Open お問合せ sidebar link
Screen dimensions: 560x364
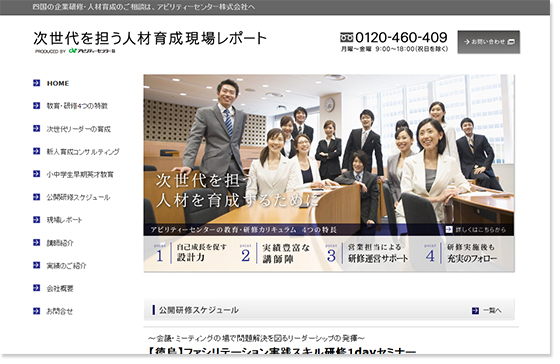(60, 311)
